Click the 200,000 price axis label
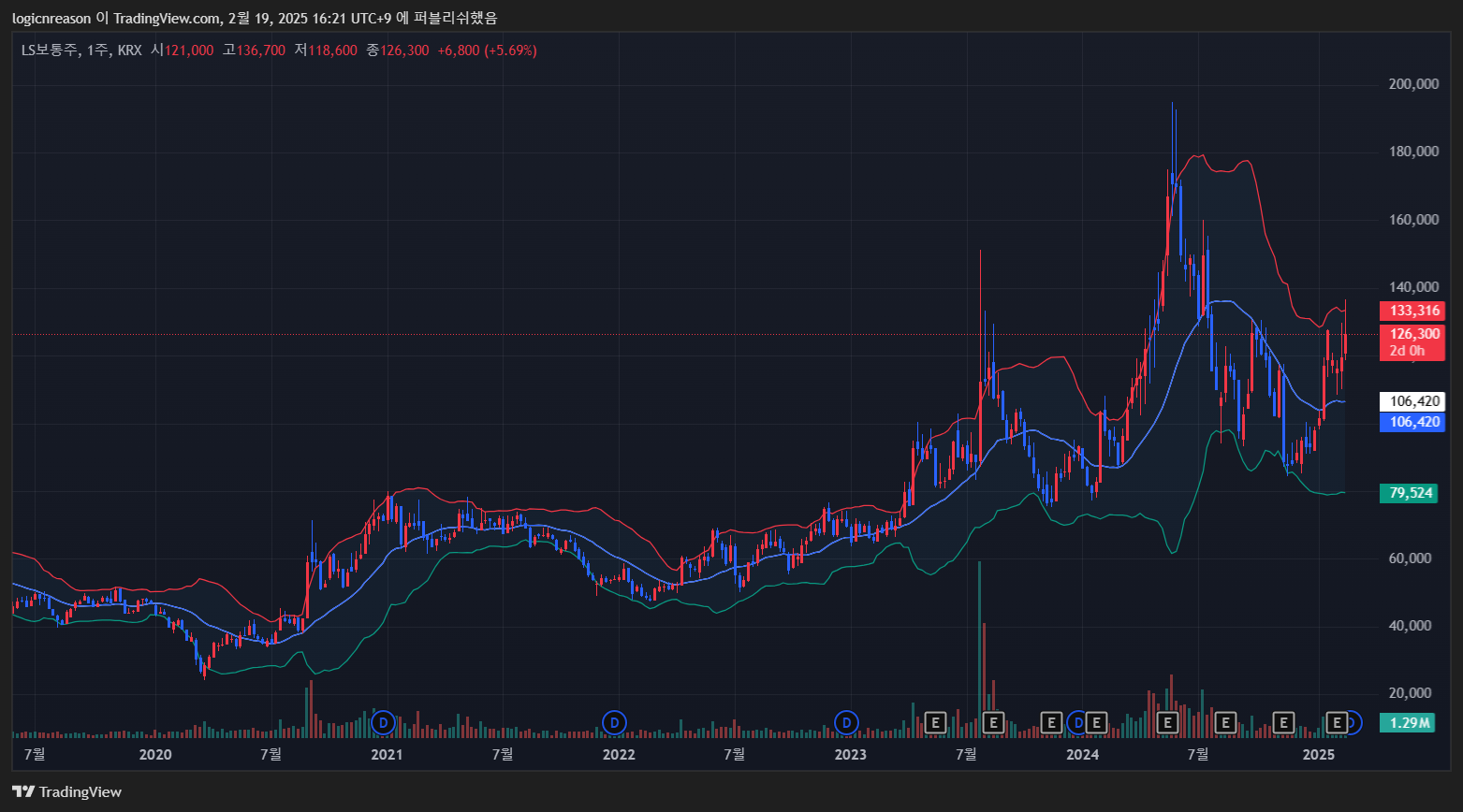 tap(1413, 84)
